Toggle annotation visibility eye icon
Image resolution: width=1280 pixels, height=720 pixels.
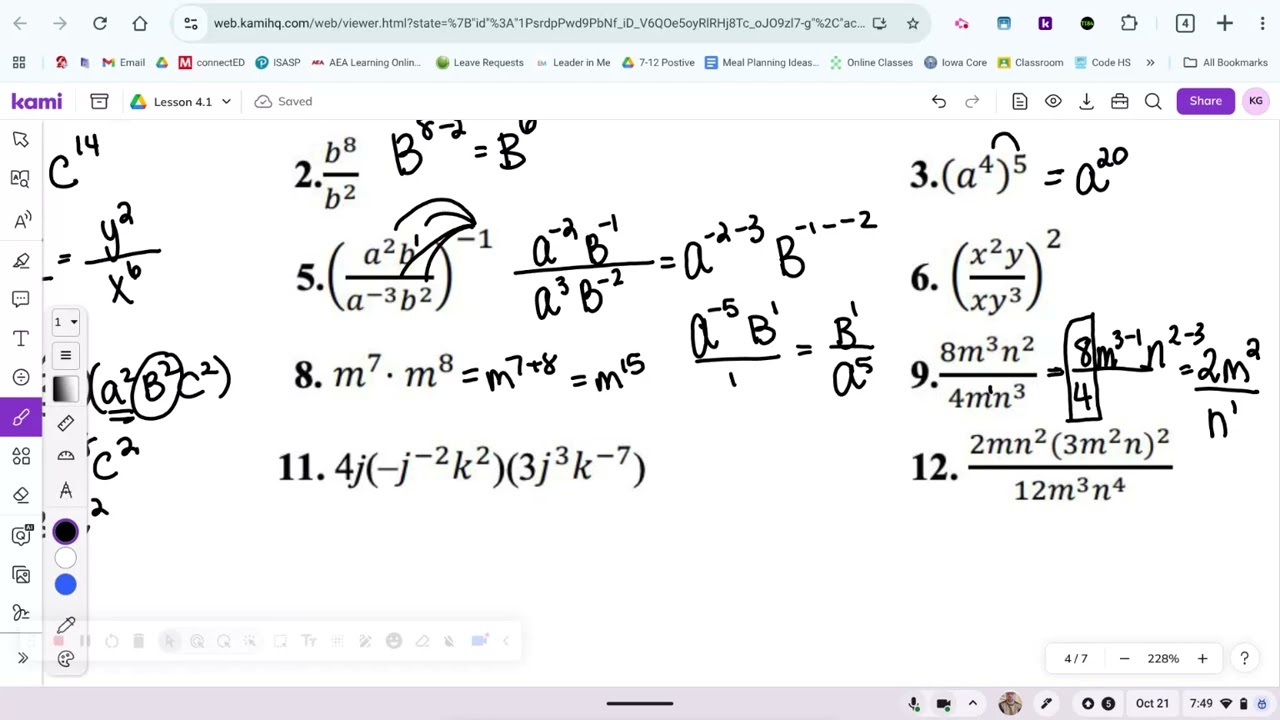pyautogui.click(x=1053, y=101)
